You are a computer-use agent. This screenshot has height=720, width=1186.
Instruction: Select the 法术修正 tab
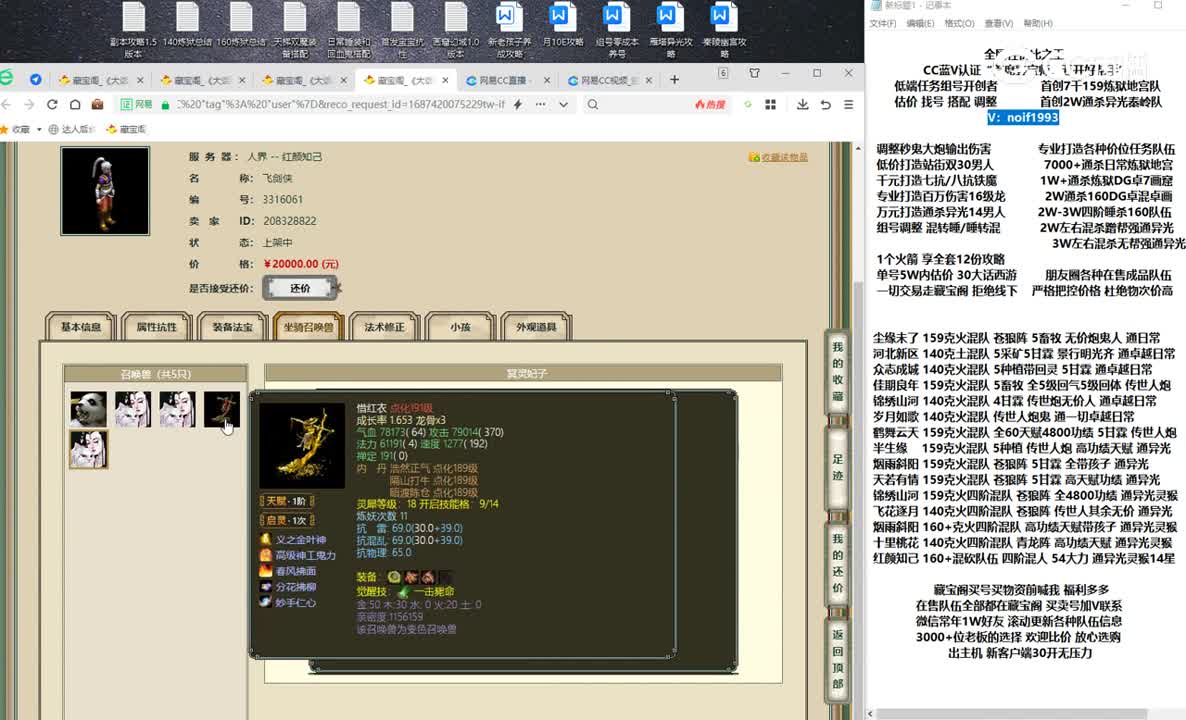tap(384, 327)
